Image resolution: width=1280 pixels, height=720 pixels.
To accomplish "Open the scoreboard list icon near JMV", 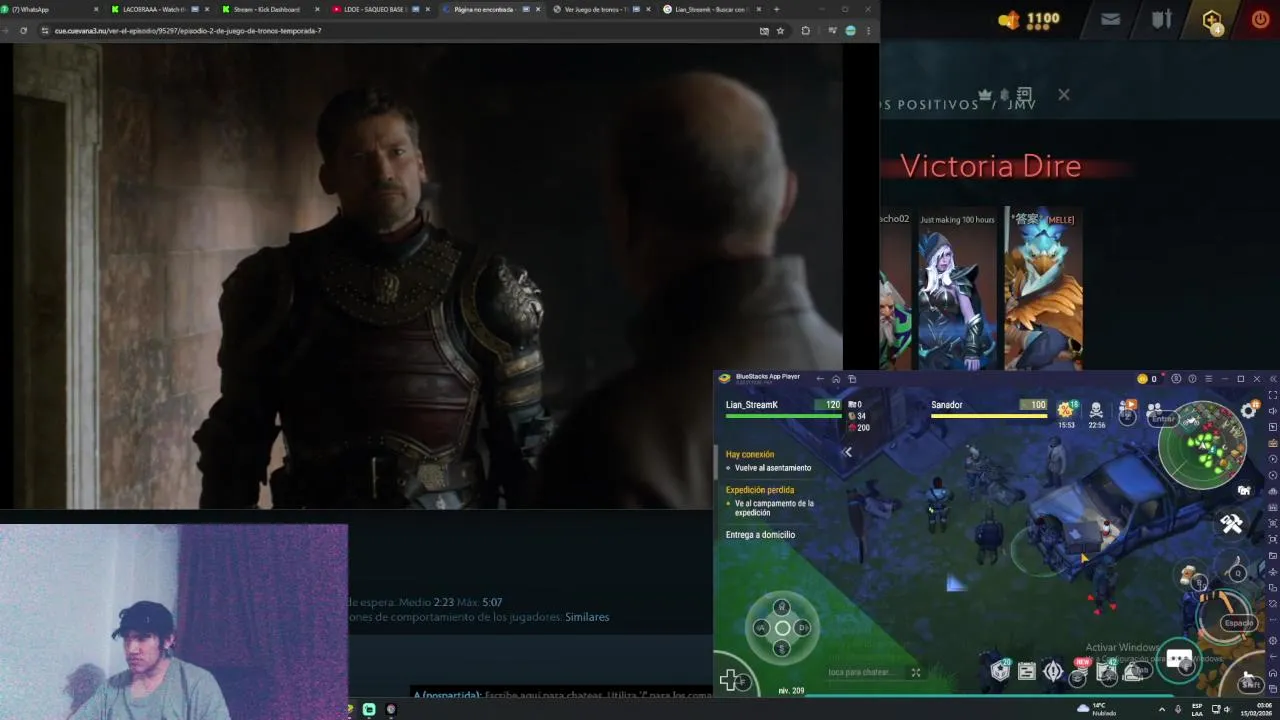I will 1024,94.
